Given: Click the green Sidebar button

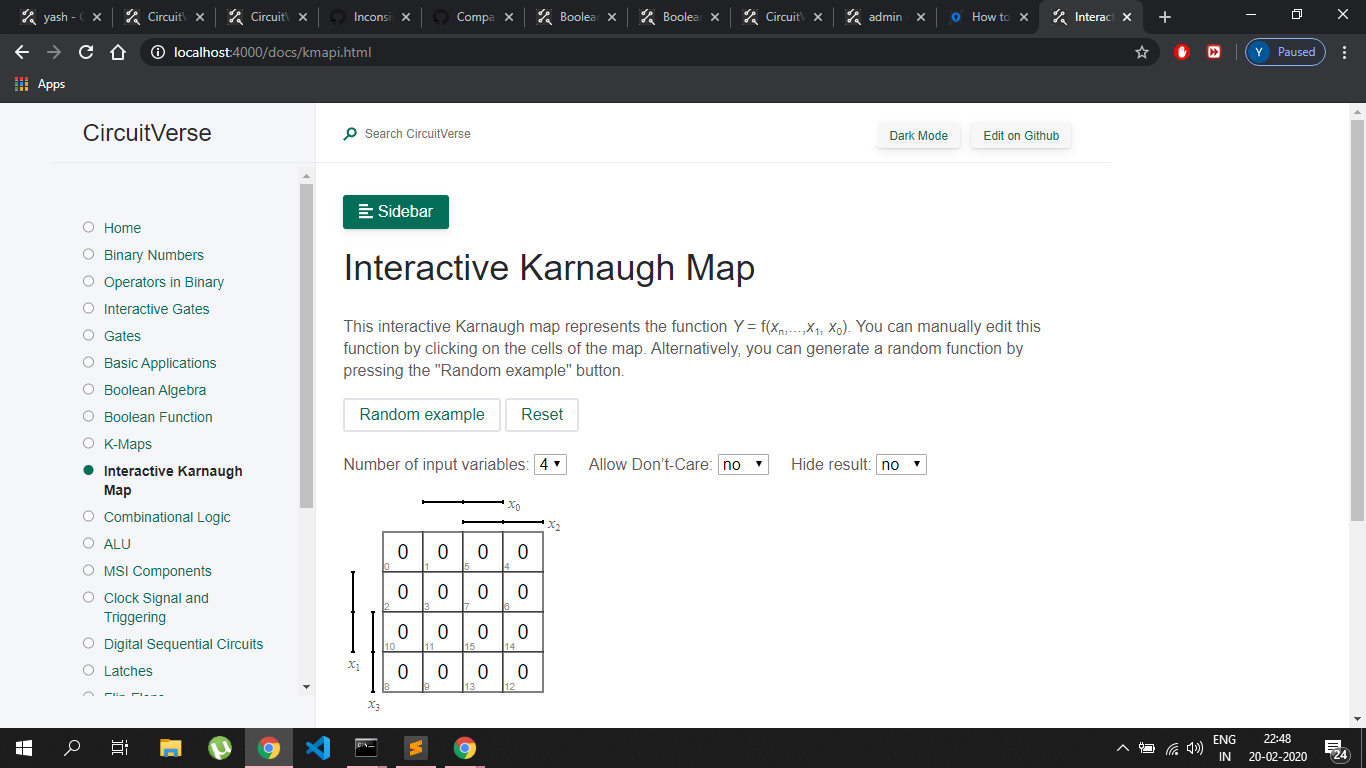Looking at the screenshot, I should (x=396, y=212).
